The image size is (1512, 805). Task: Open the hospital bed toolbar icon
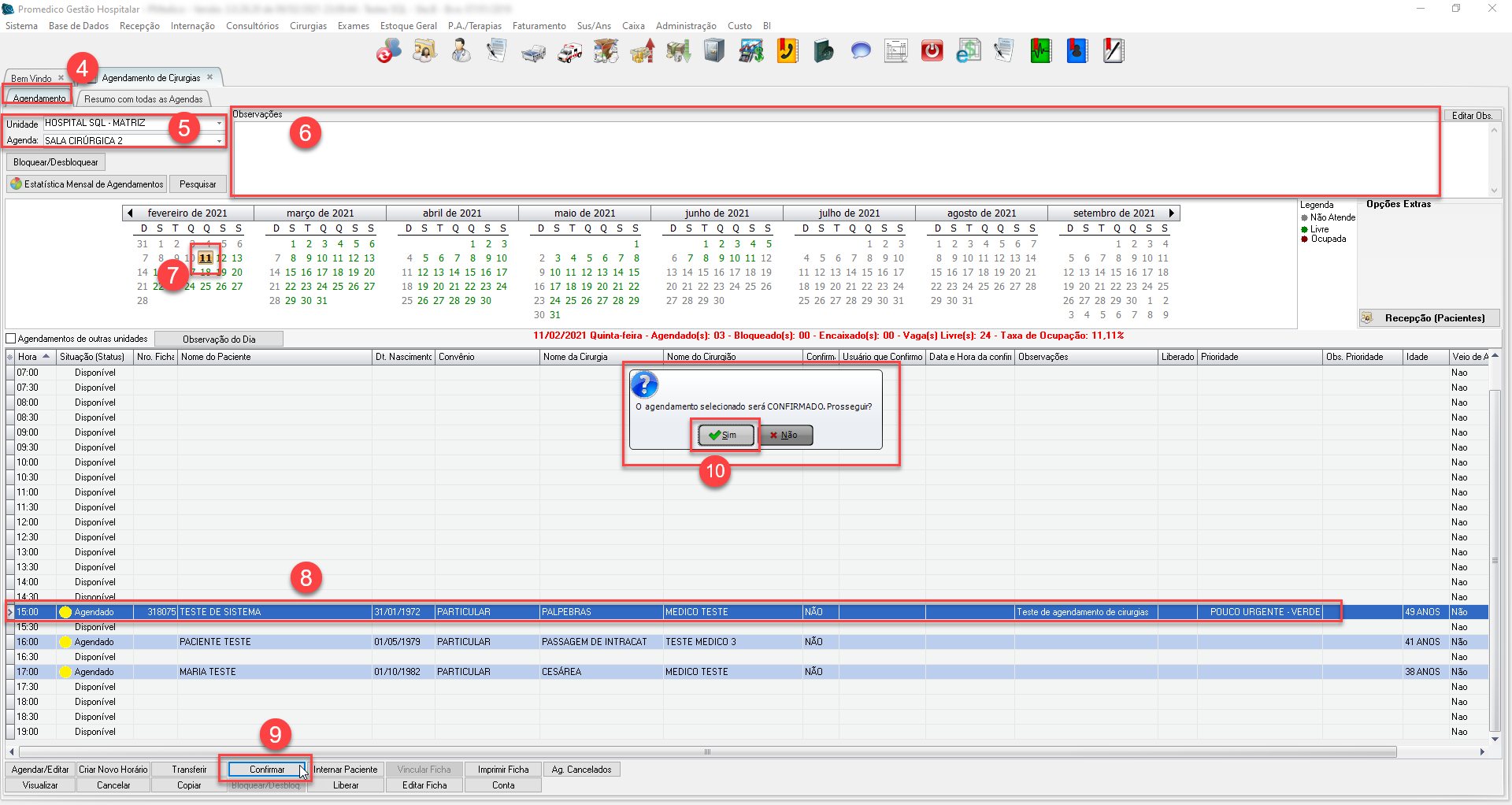(533, 52)
